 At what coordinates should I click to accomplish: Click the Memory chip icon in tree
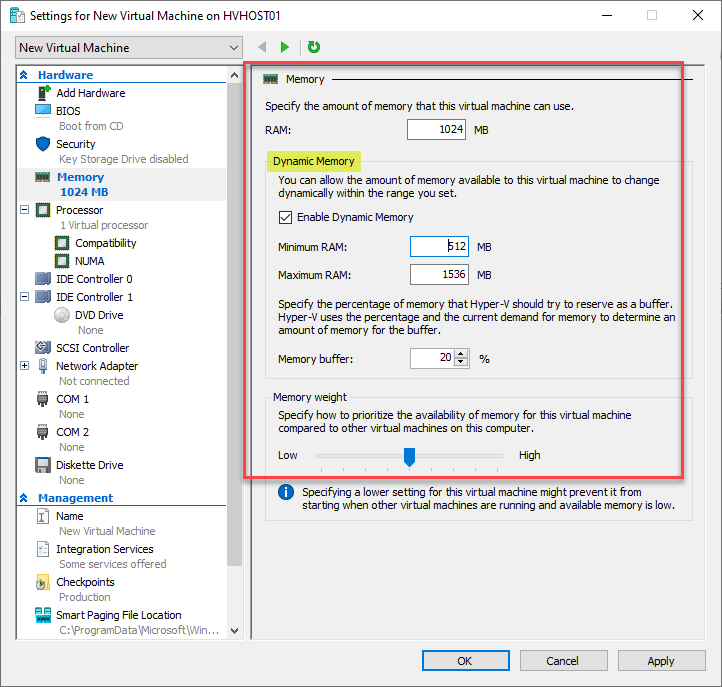click(x=43, y=177)
